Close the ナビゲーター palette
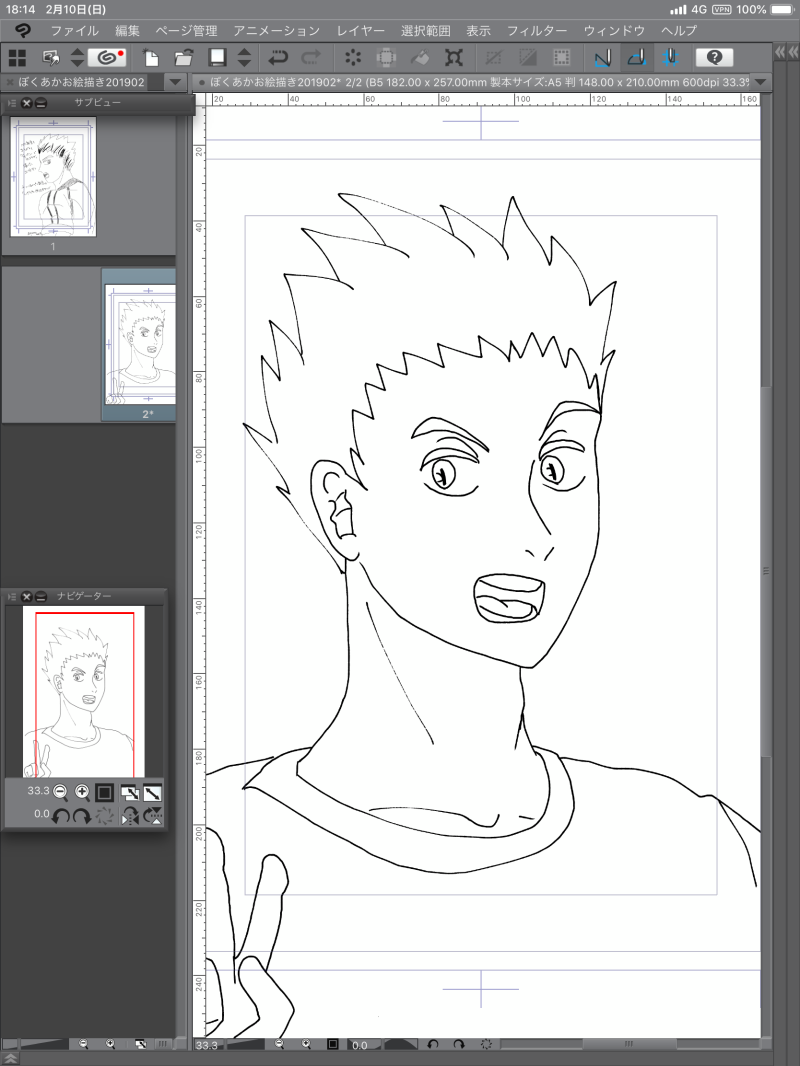Viewport: 800px width, 1066px height. click(27, 596)
